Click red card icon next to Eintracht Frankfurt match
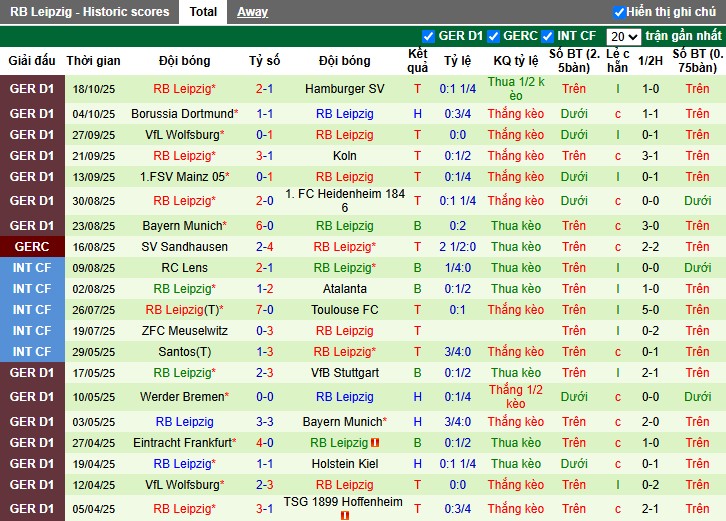This screenshot has height=521, width=726. 375,443
